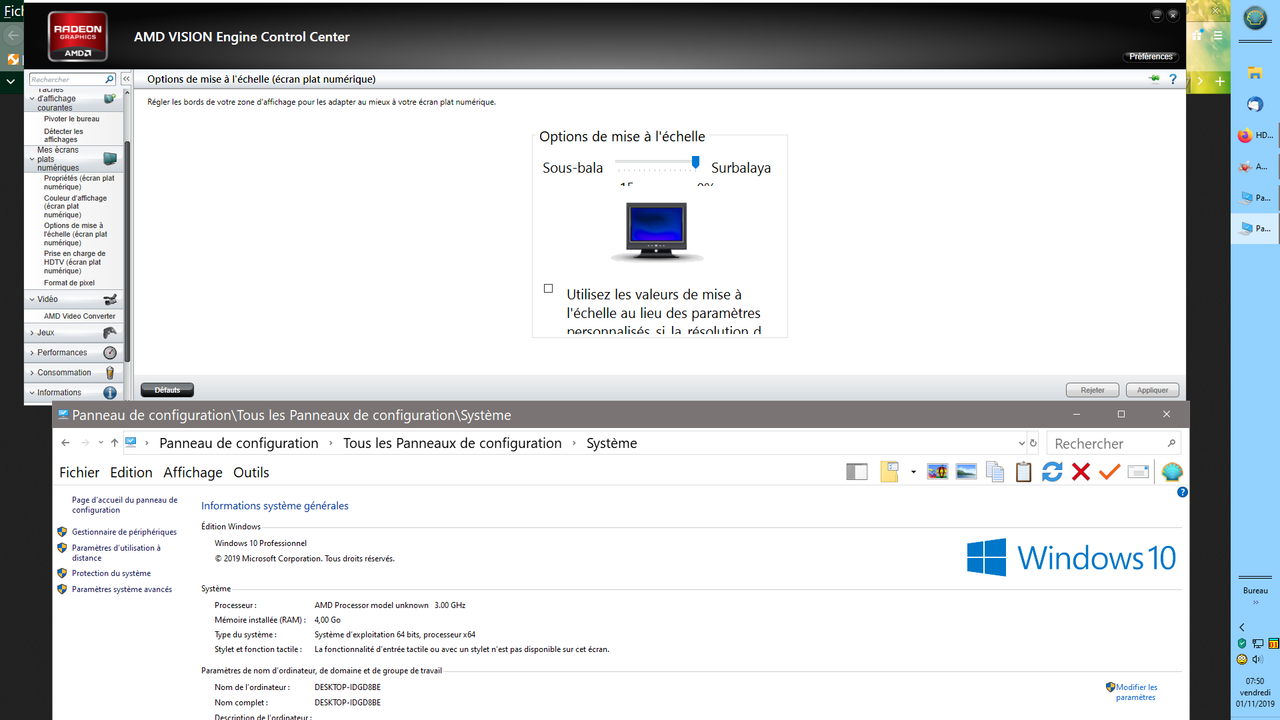
Task: Open 'Paramètres d'utilisation à distance' link
Action: [x=116, y=553]
